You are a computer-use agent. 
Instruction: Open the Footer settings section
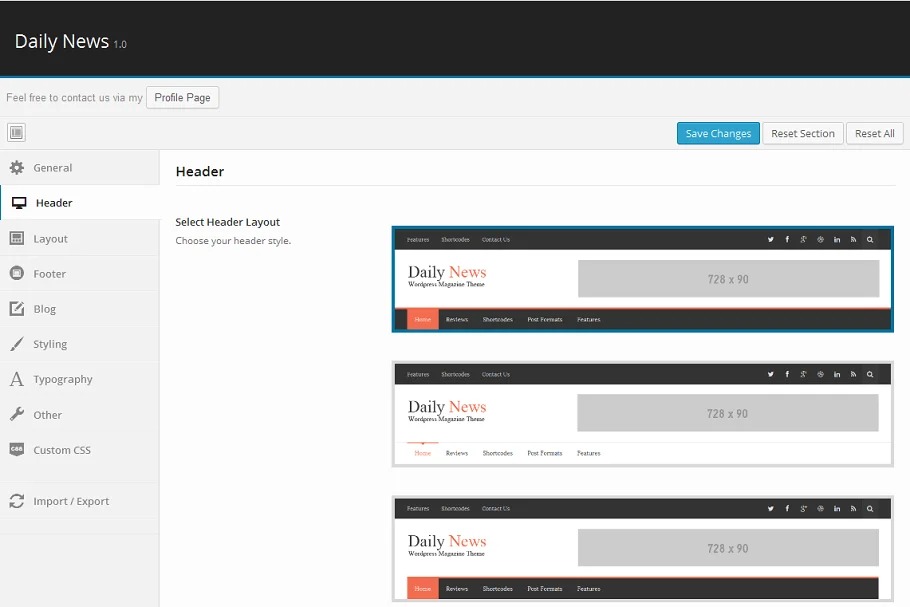(50, 274)
